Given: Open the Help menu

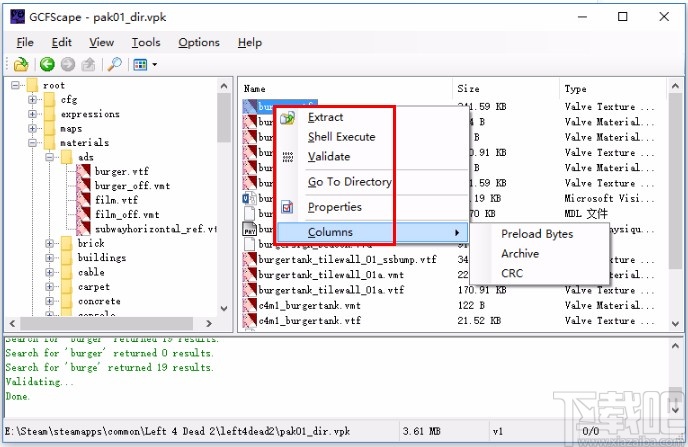Looking at the screenshot, I should (250, 43).
